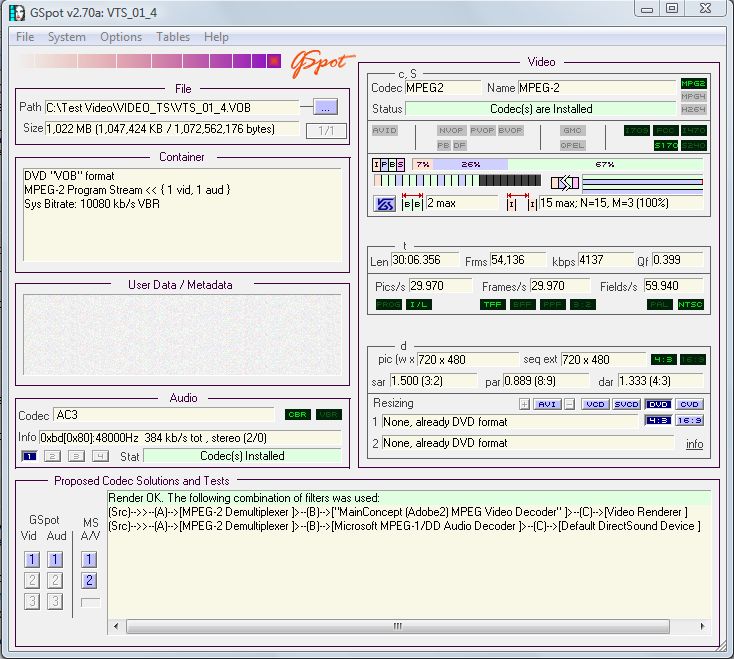Run GSpot Vid test 1

31,559
